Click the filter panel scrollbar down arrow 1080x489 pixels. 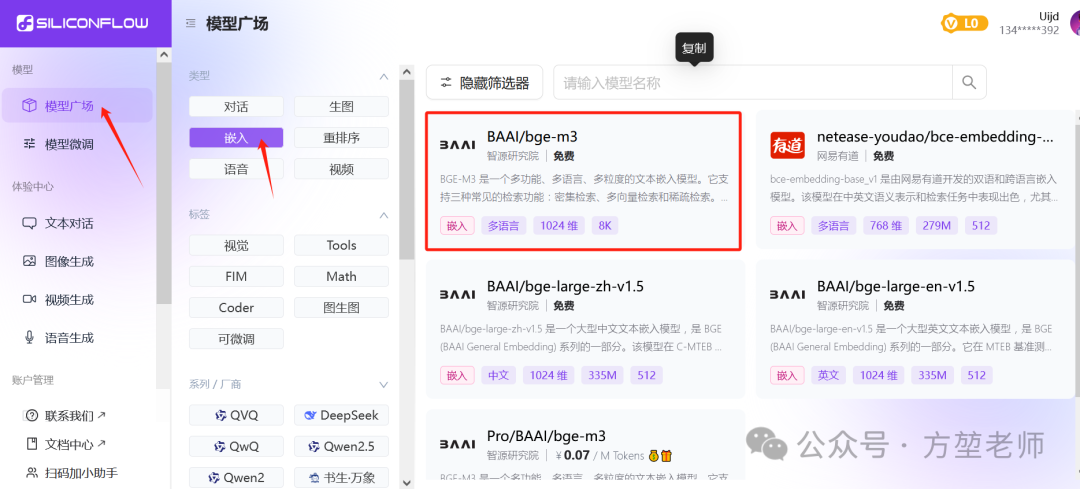(x=406, y=483)
